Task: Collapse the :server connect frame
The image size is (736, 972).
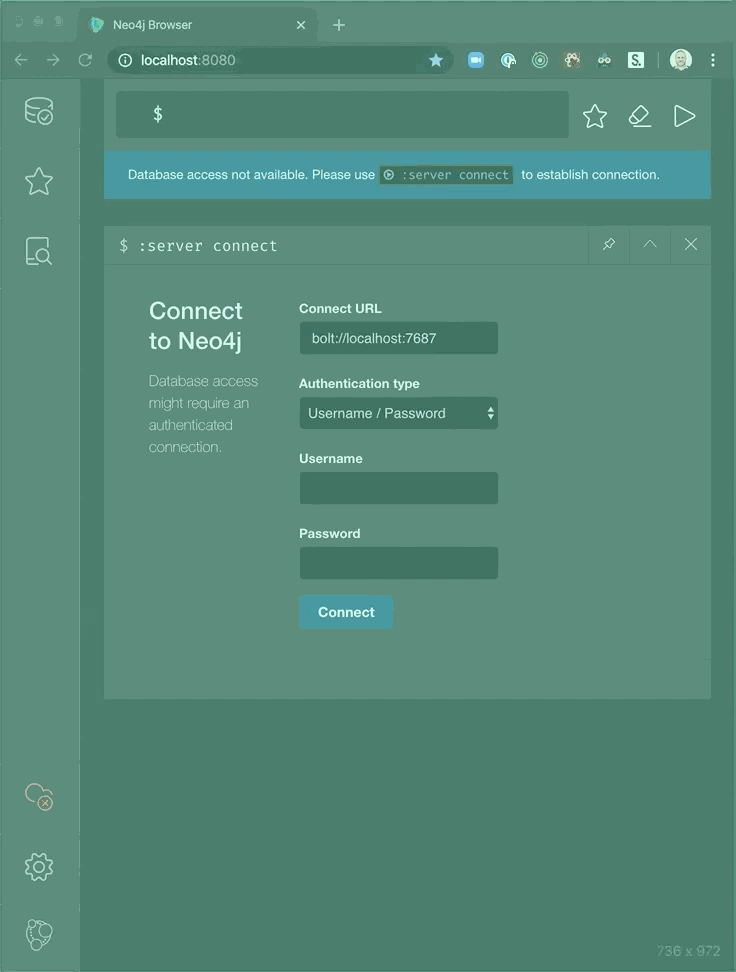Action: pos(650,244)
